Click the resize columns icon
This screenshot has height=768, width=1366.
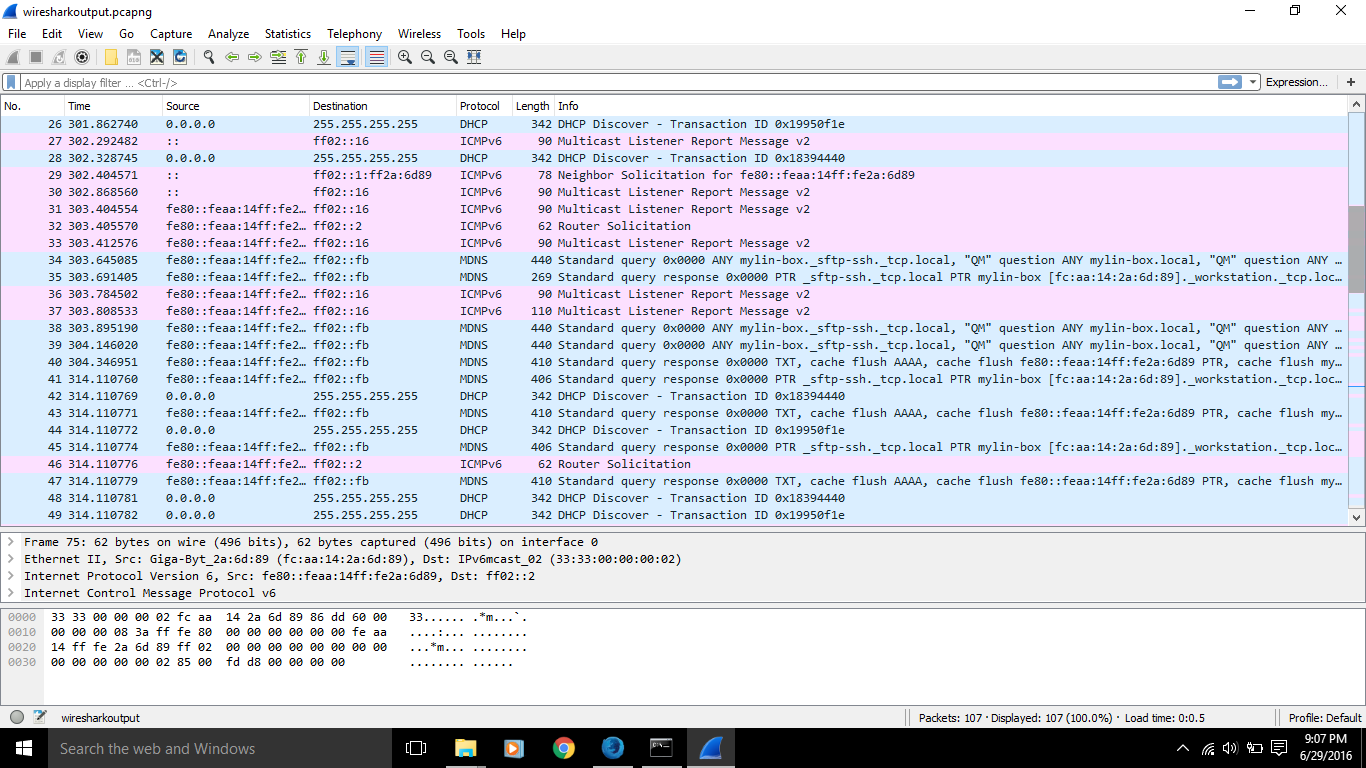click(474, 57)
